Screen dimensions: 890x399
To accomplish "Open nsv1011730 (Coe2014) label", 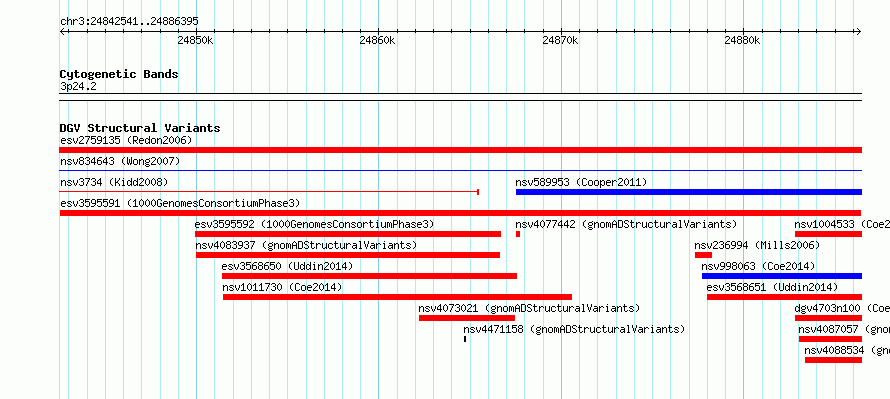I will coord(282,287).
